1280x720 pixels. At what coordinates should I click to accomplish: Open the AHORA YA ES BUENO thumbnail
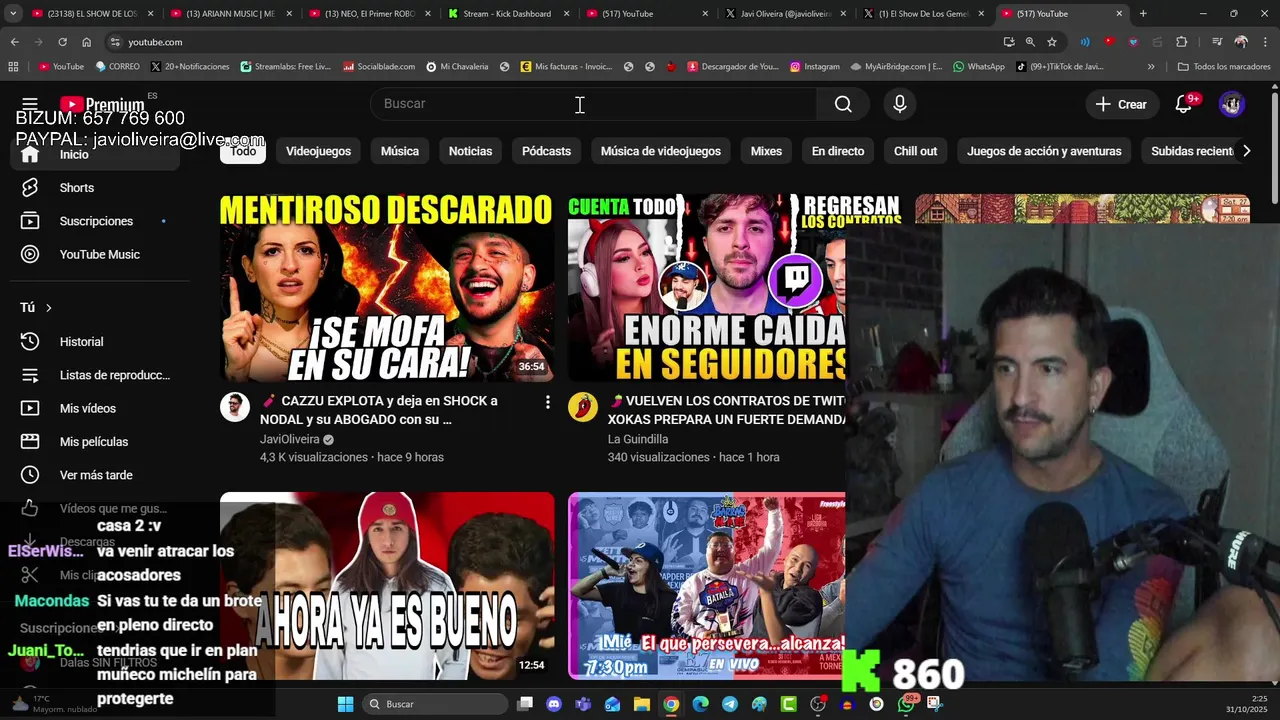(387, 585)
